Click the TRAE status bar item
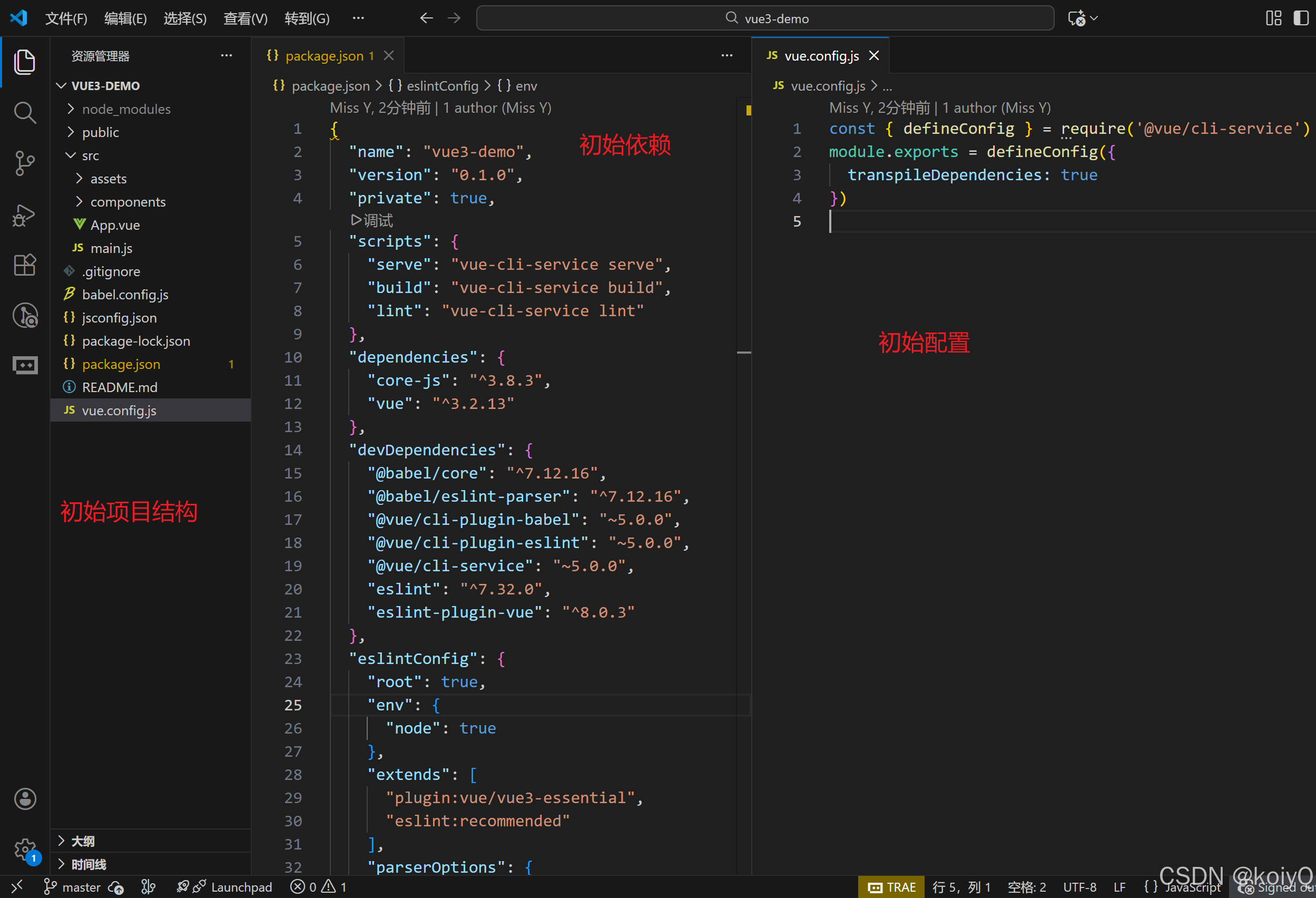The width and height of the screenshot is (1316, 898). click(x=891, y=886)
